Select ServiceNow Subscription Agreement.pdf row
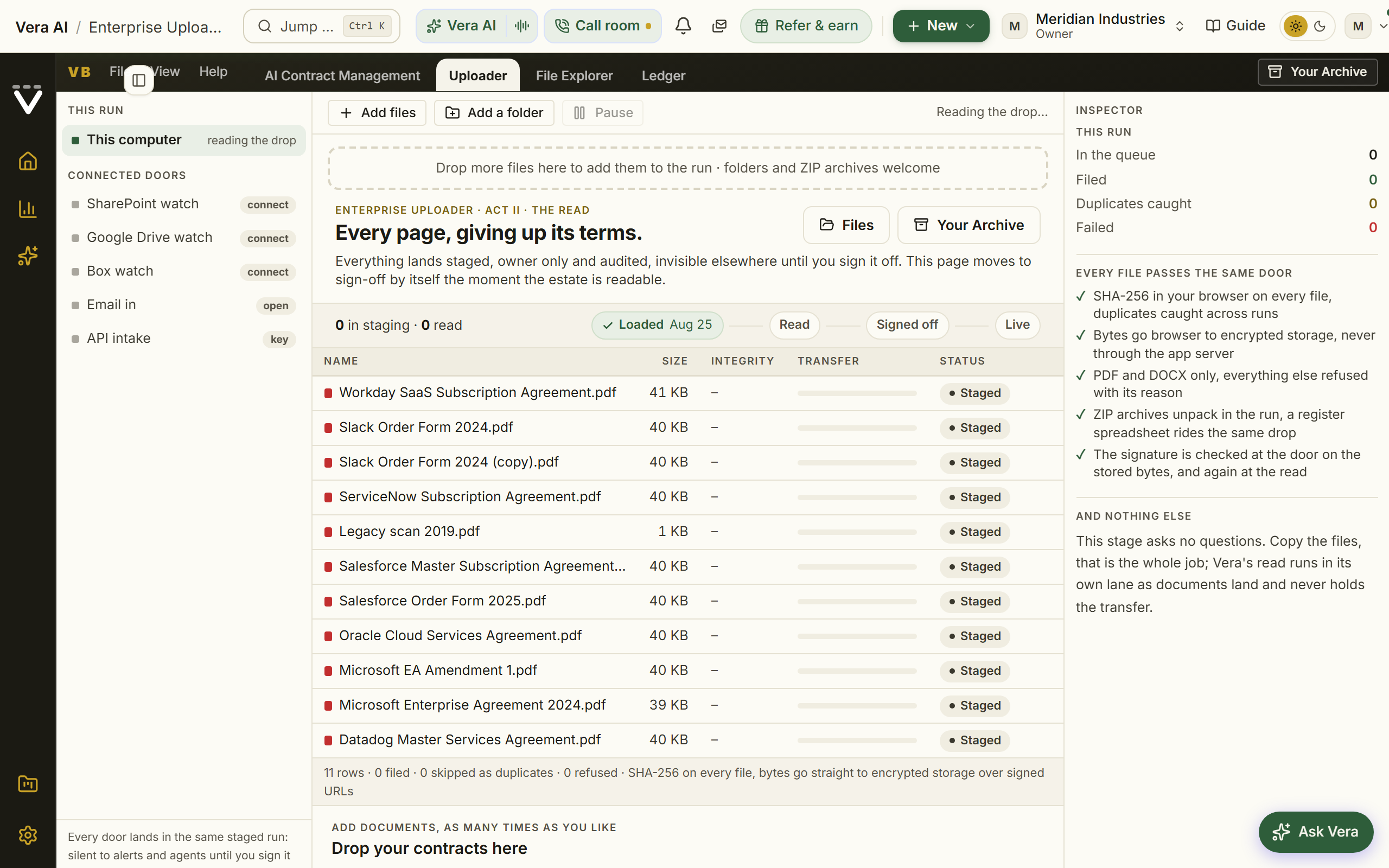This screenshot has height=868, width=1389. (687, 497)
